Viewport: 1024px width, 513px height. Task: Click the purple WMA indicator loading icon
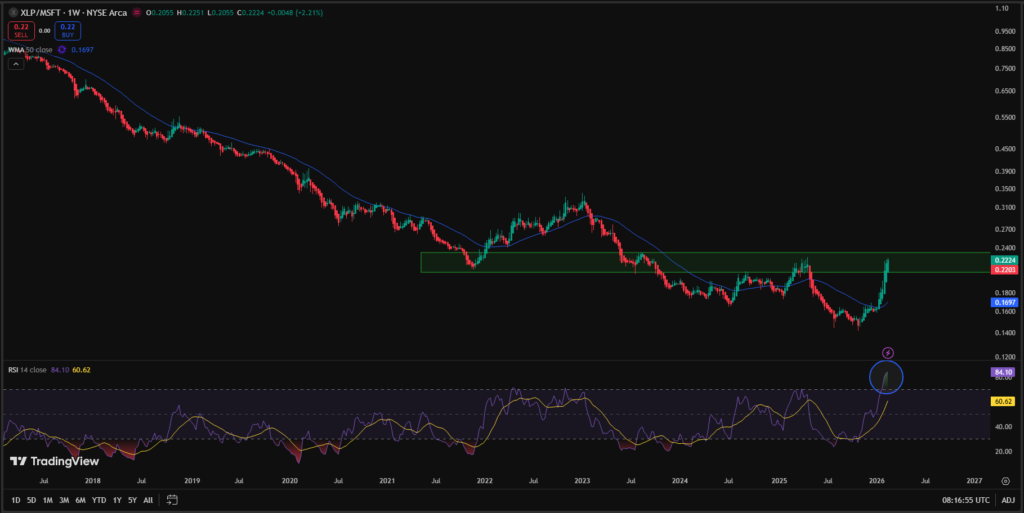[x=62, y=50]
